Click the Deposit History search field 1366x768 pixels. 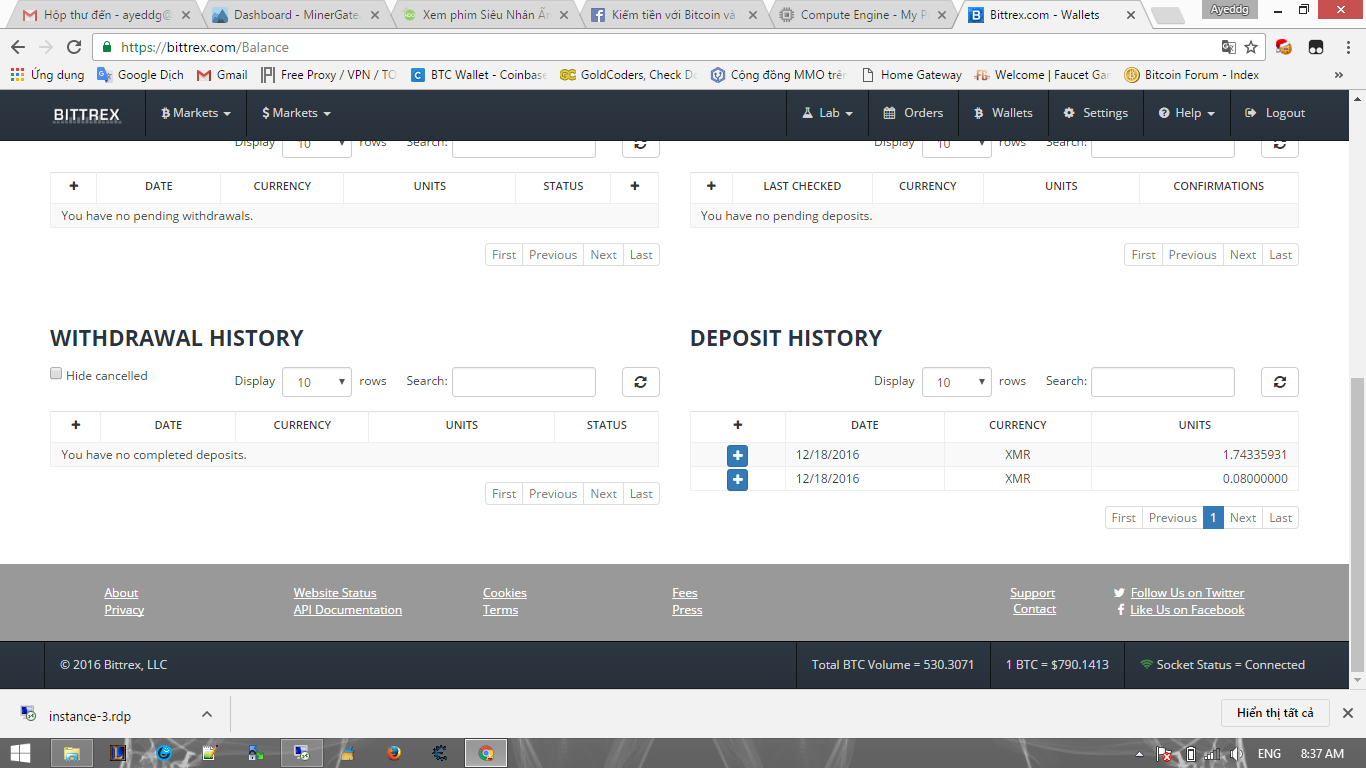pyautogui.click(x=1163, y=382)
